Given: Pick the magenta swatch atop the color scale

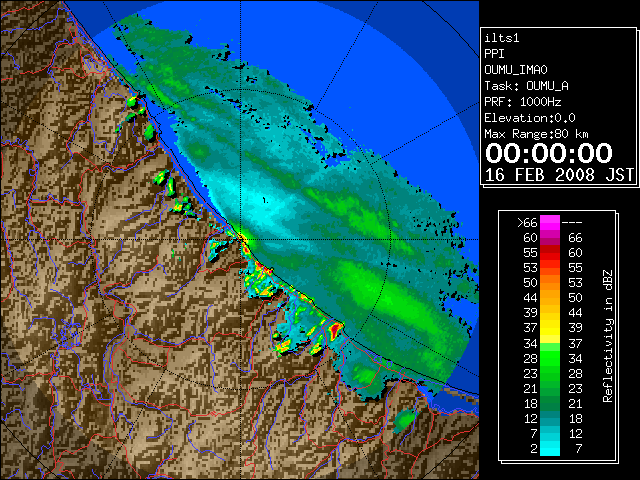Looking at the screenshot, I should click(x=550, y=222).
